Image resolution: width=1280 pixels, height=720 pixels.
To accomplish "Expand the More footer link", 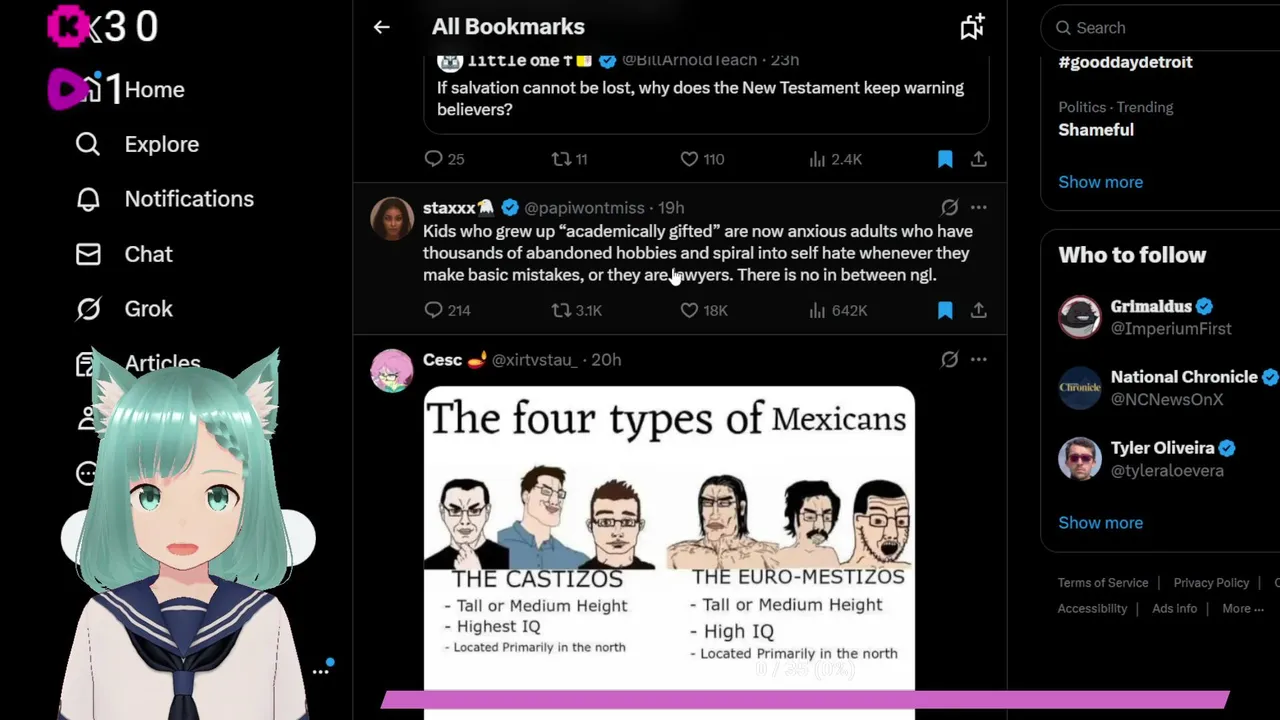I will click(1242, 608).
